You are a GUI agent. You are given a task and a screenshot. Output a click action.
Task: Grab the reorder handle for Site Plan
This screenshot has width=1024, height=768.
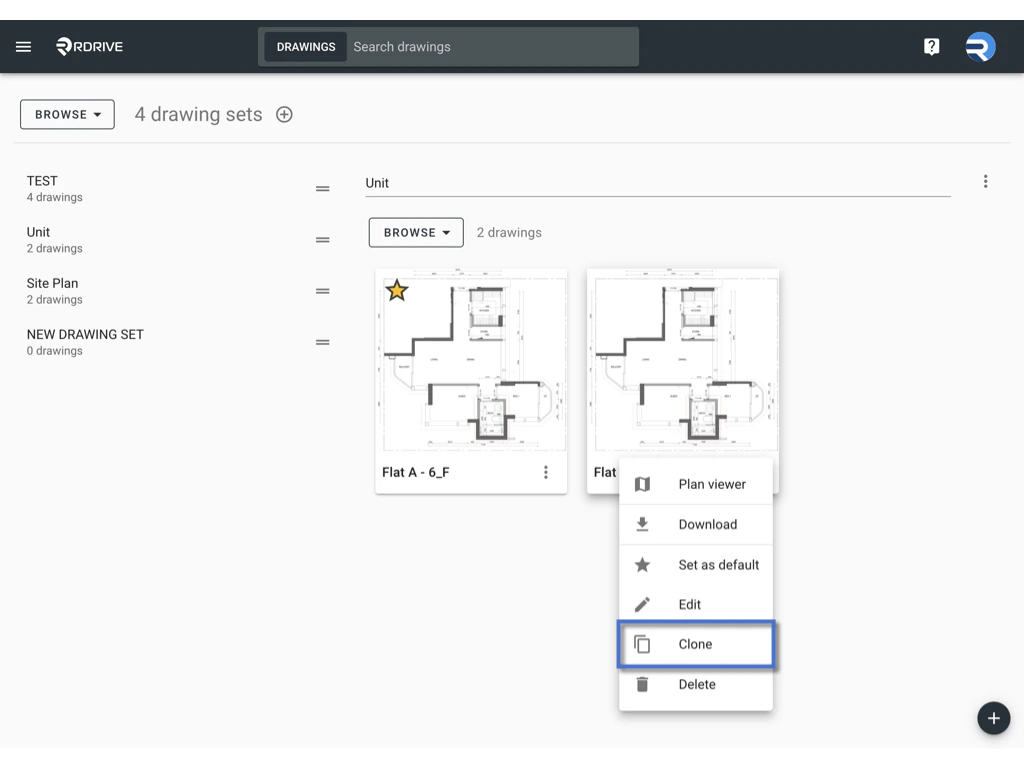(x=323, y=291)
